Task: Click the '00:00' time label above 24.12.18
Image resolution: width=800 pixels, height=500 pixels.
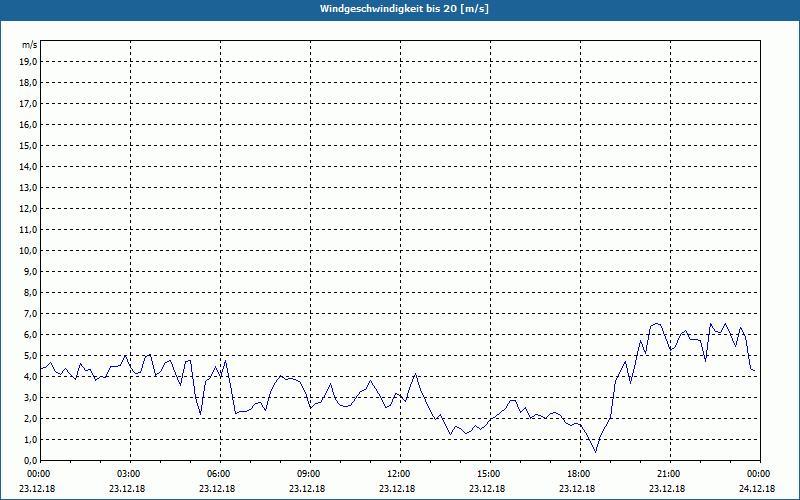Action: [x=758, y=474]
